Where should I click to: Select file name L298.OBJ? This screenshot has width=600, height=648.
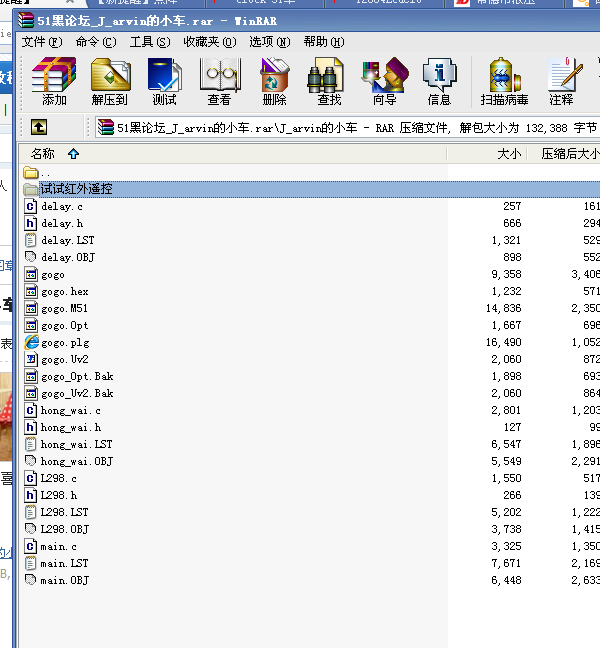(x=64, y=529)
